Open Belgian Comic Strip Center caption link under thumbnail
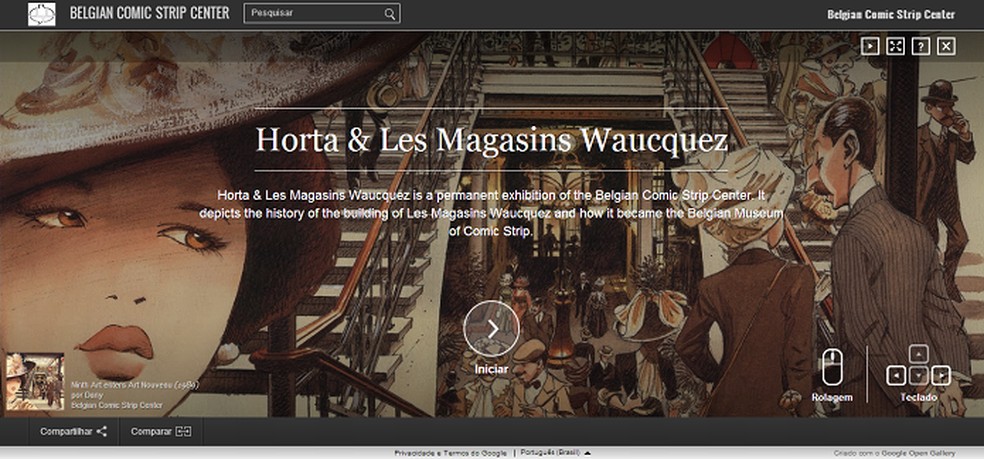This screenshot has width=984, height=459. coord(116,406)
